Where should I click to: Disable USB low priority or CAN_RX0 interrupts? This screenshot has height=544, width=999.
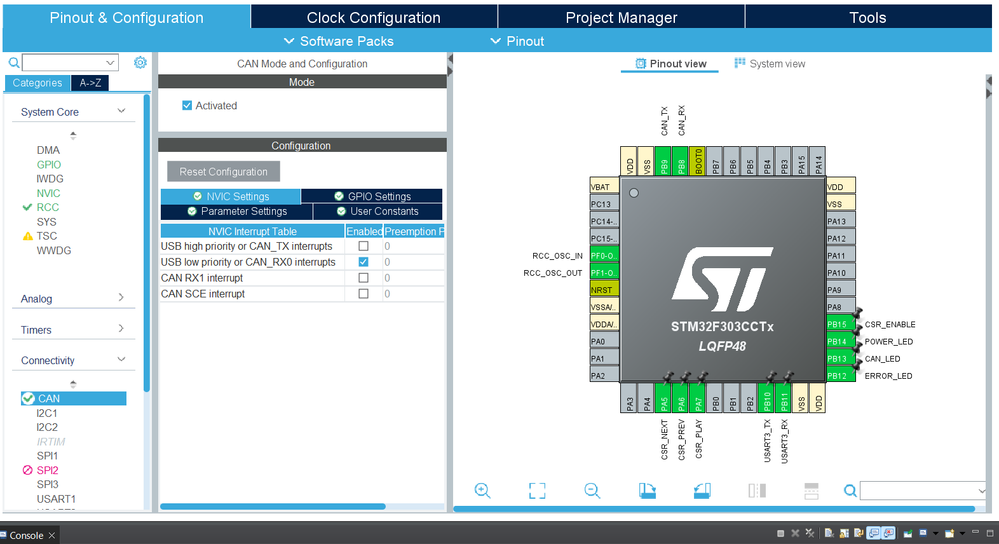click(363, 262)
